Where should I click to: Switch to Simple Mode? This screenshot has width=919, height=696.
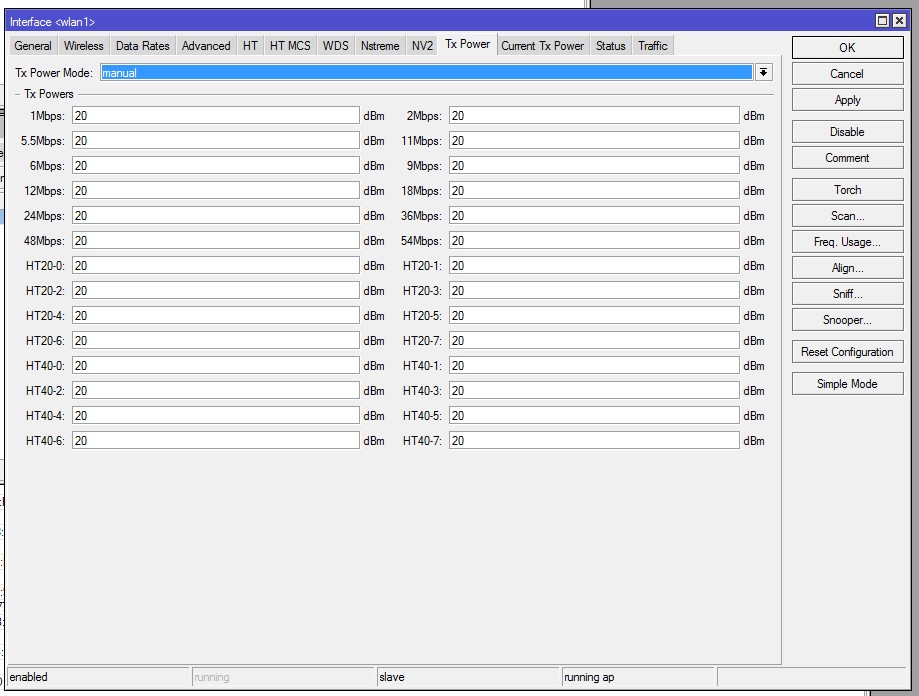pos(847,384)
